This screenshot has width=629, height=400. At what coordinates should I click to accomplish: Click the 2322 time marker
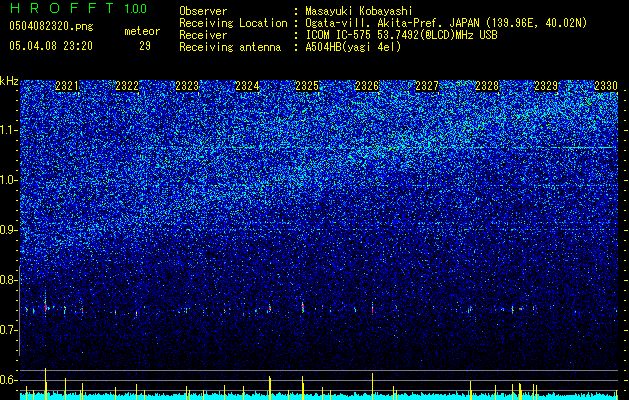coord(127,86)
